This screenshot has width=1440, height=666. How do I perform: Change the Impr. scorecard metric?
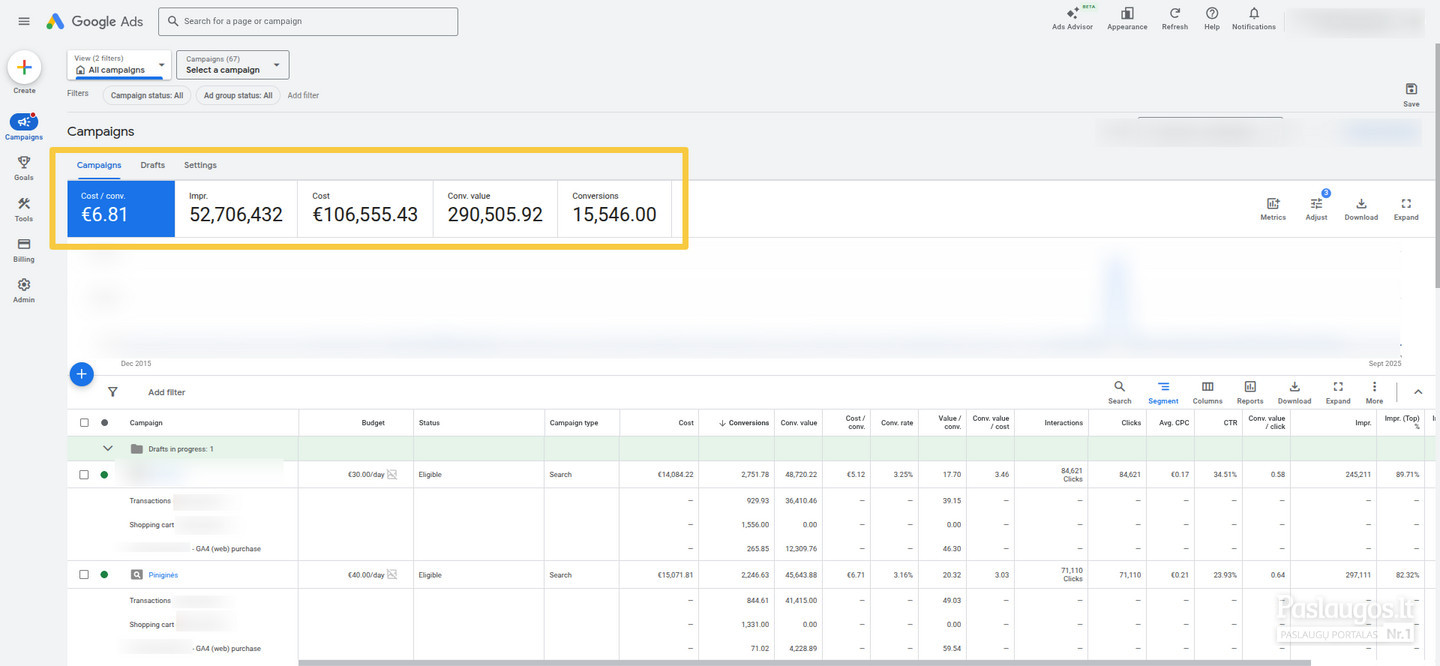(x=236, y=209)
